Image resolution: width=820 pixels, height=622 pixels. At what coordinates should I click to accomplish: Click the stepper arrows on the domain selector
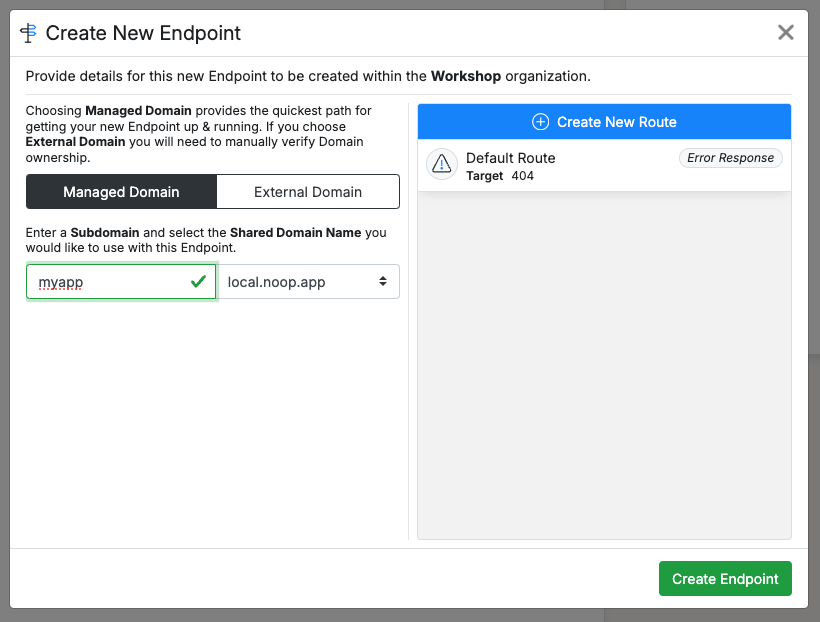click(x=383, y=281)
